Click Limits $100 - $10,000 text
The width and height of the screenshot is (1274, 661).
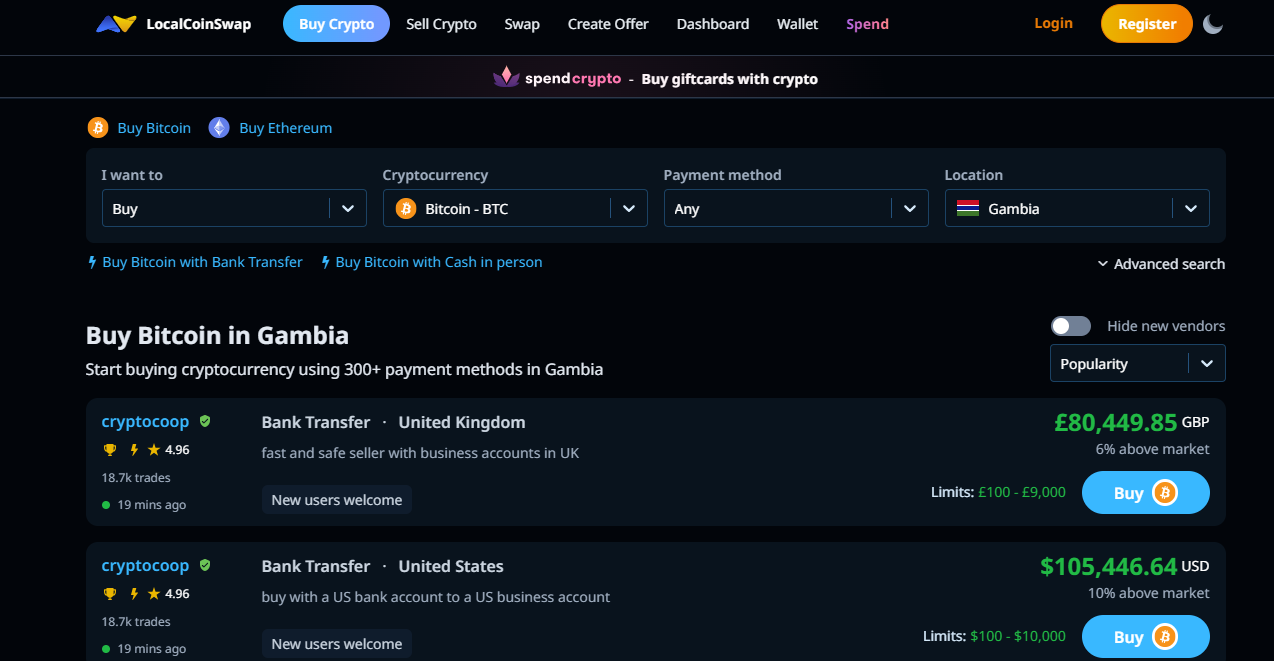pyautogui.click(x=994, y=636)
